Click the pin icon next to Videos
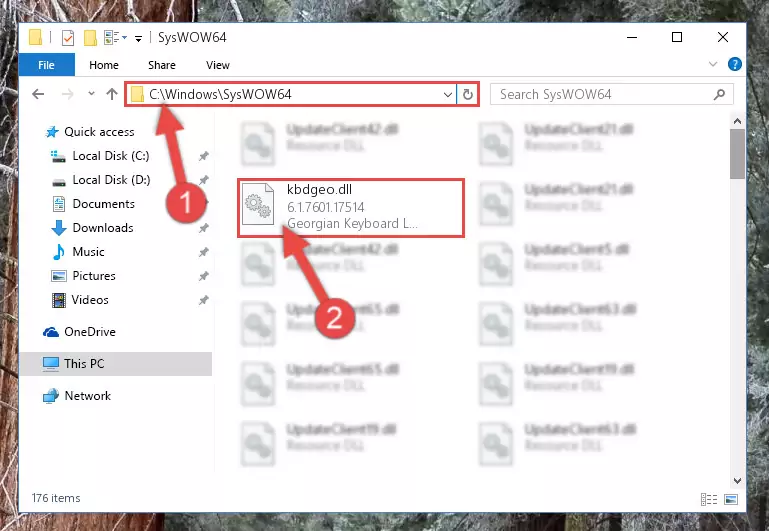 coord(204,300)
